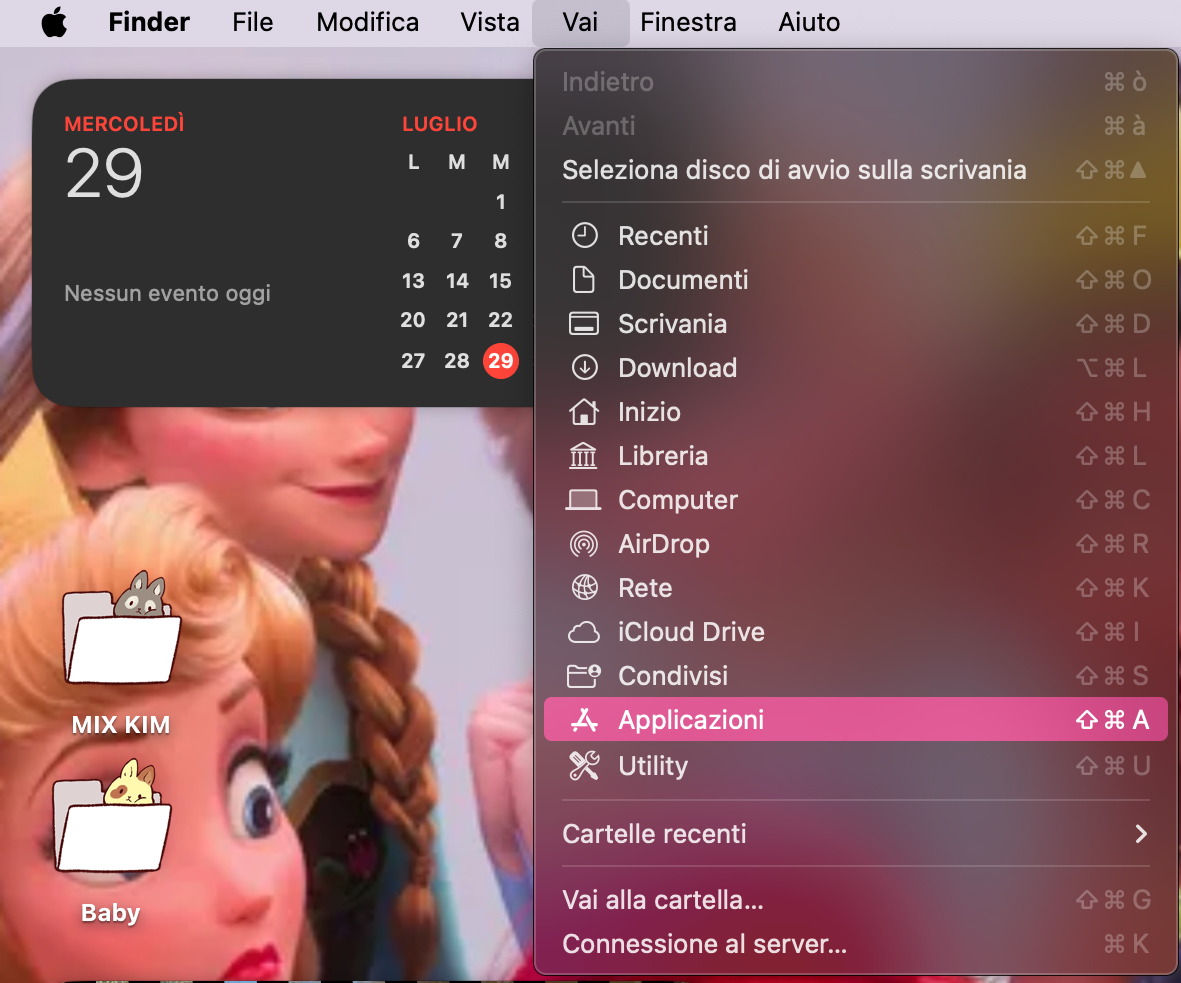Screen dimensions: 1181x983
Task: Open the Finestra menu
Action: 688,23
